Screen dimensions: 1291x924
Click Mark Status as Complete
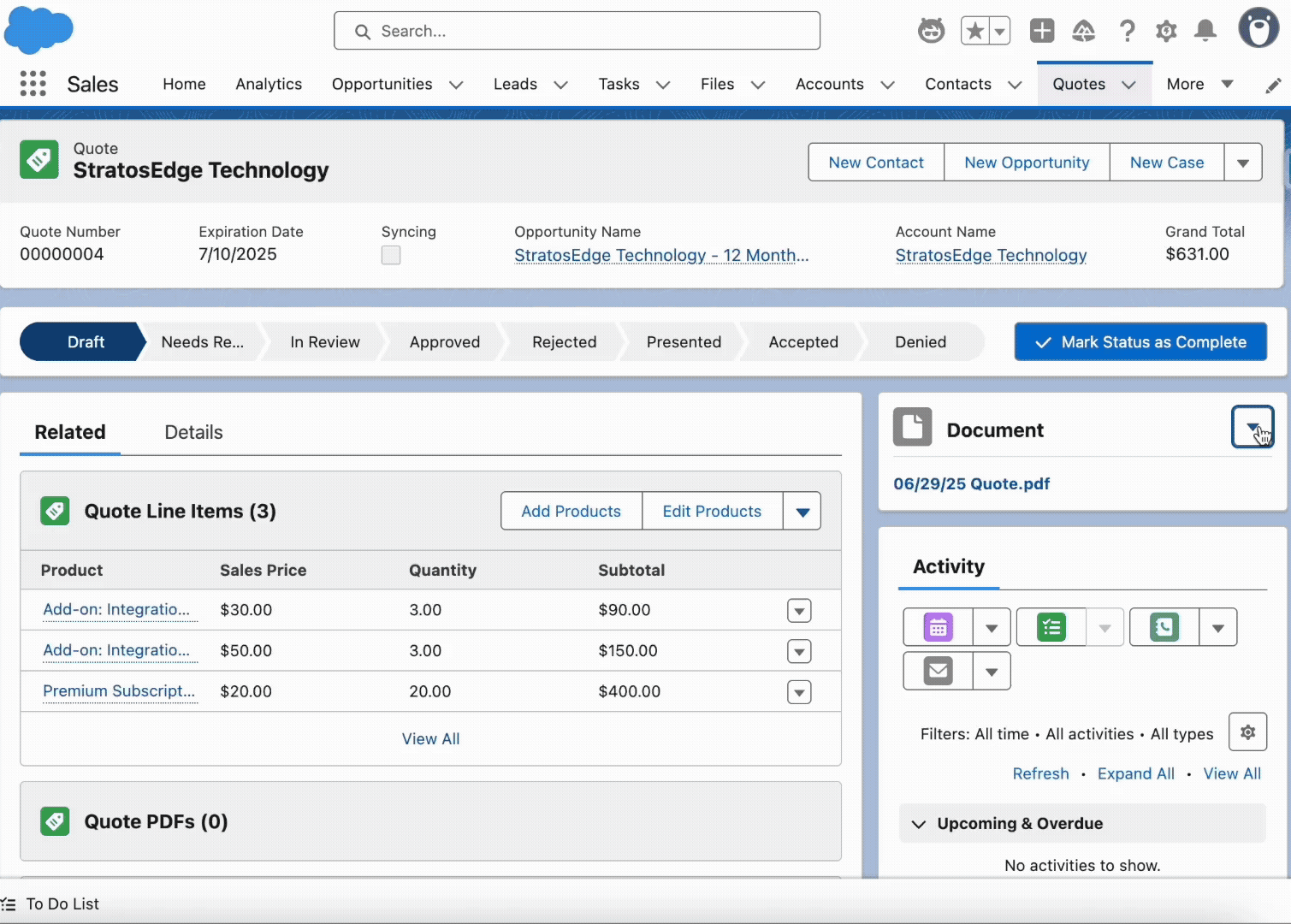tap(1140, 342)
